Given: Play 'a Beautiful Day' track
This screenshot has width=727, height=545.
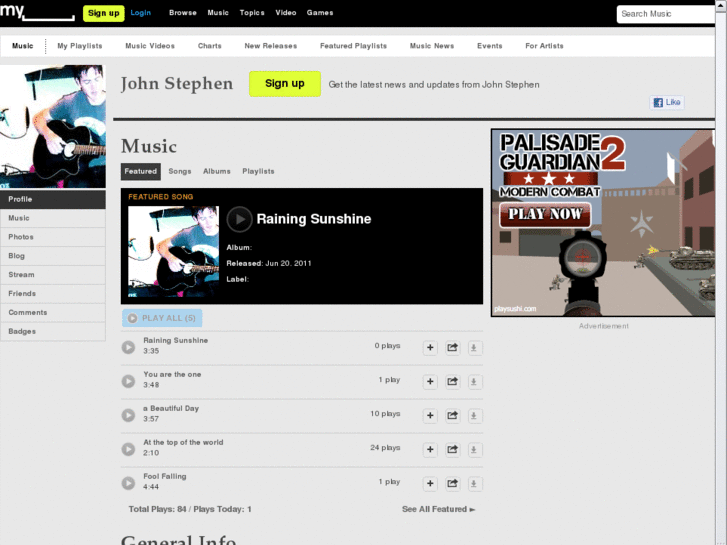Looking at the screenshot, I should click(128, 415).
